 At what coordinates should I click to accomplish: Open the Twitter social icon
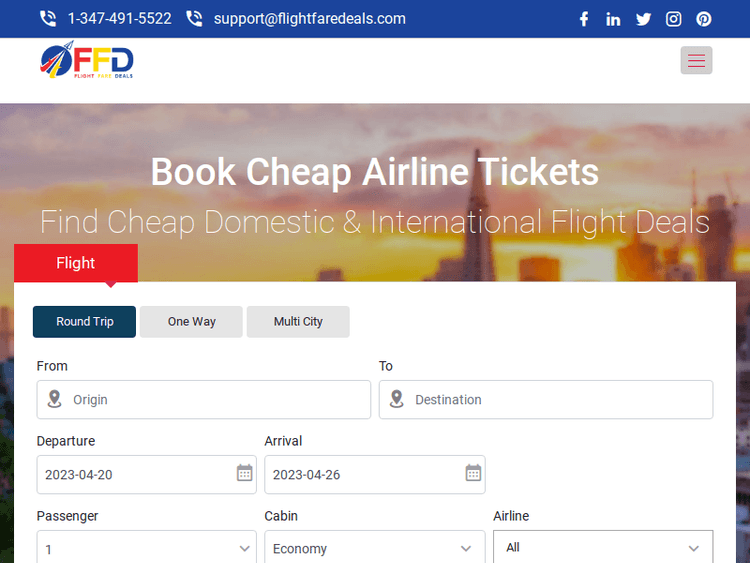643,19
